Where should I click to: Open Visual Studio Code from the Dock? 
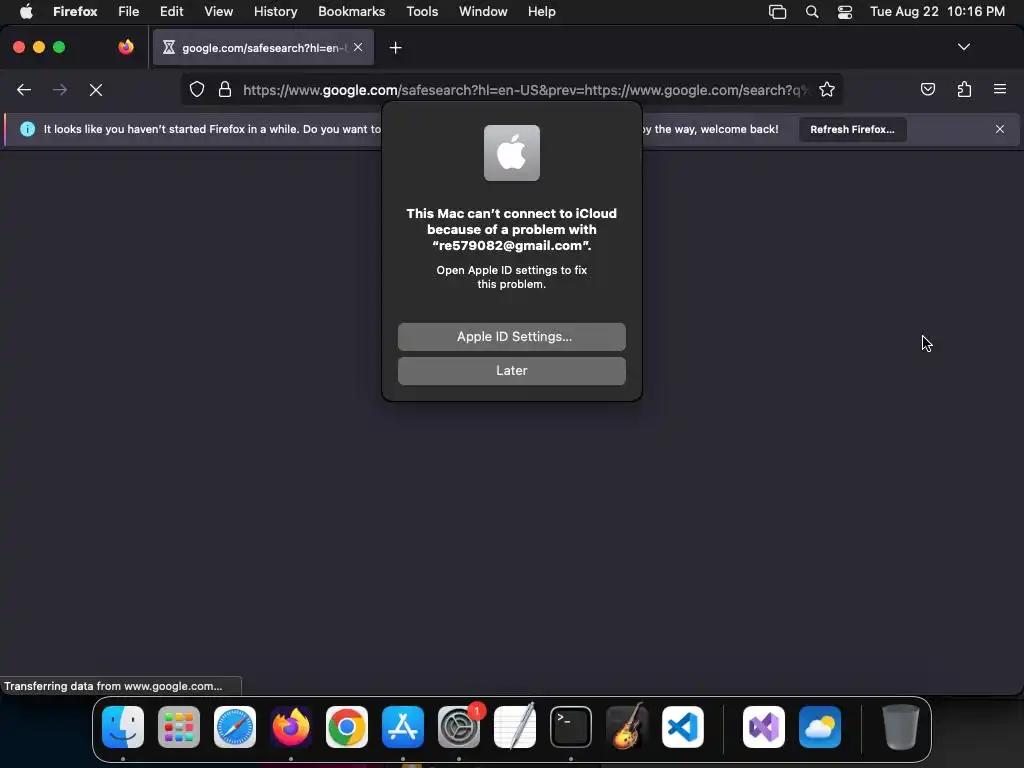point(683,727)
